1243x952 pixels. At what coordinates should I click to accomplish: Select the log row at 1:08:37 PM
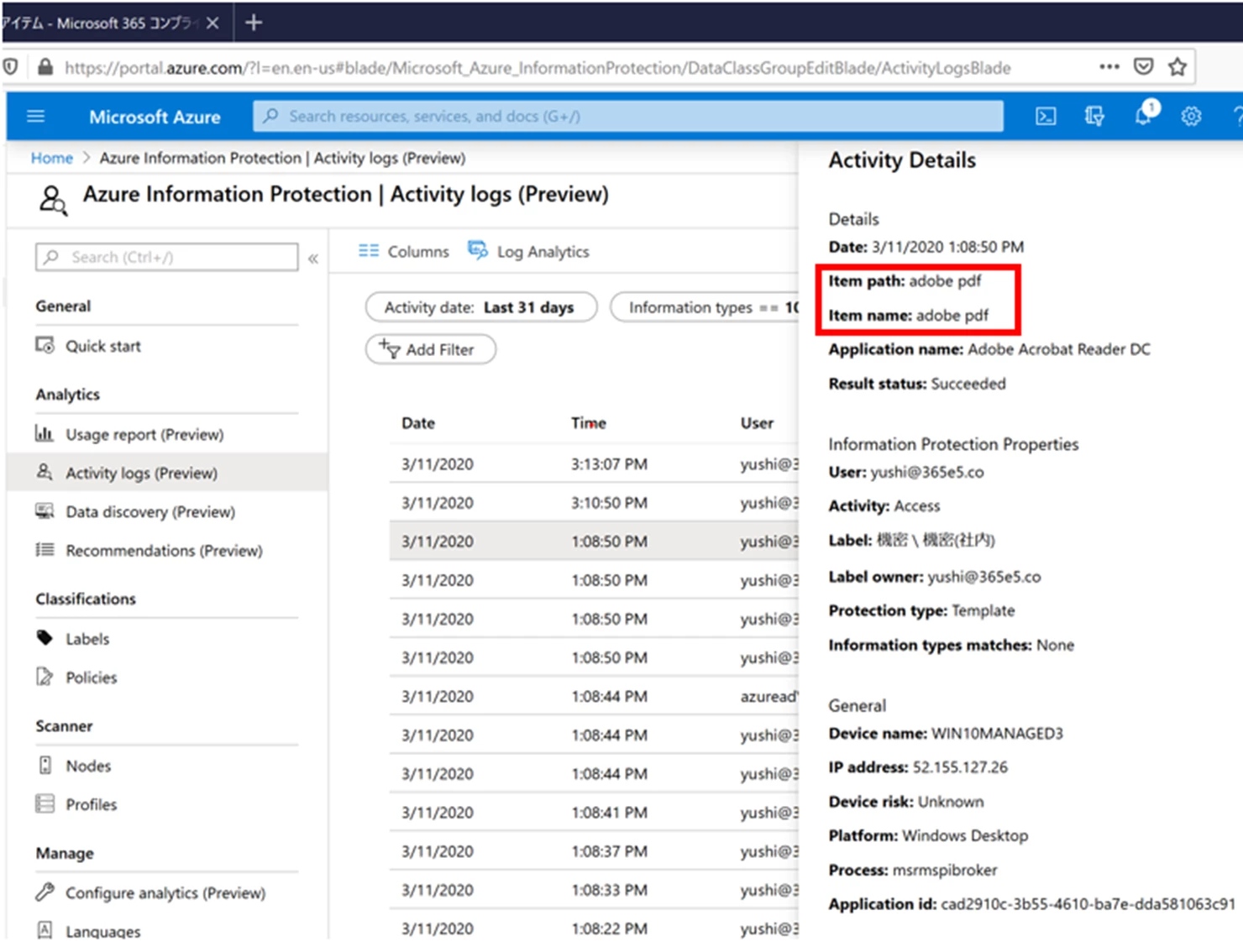594,851
